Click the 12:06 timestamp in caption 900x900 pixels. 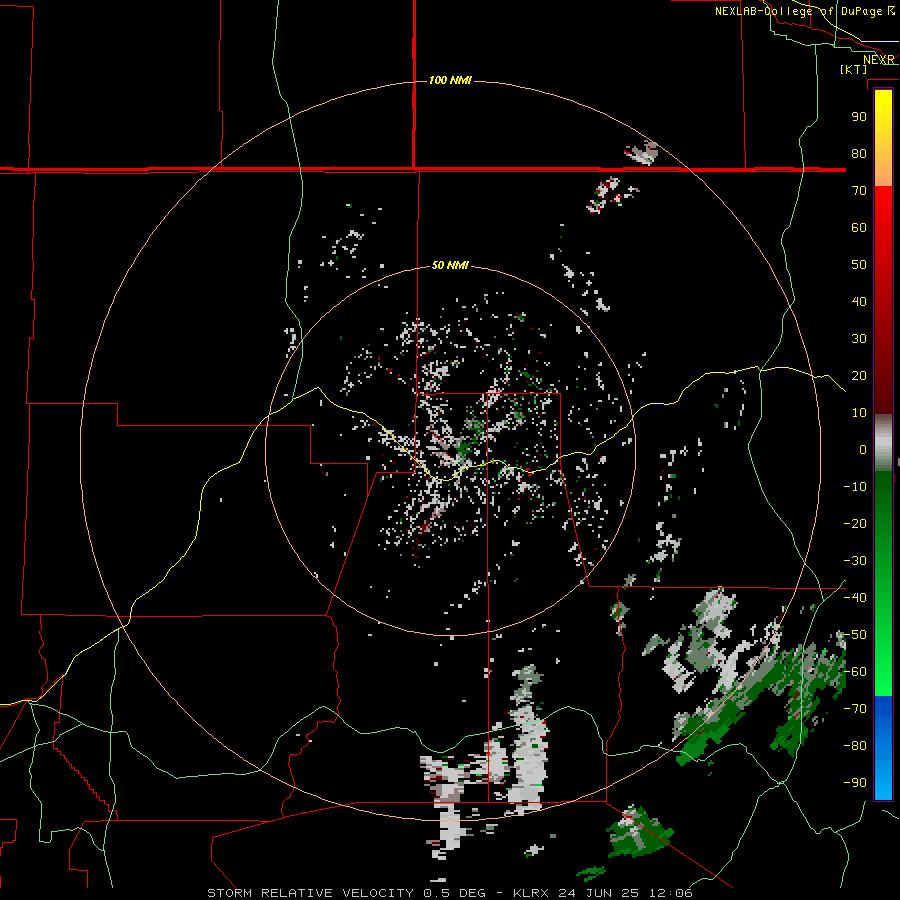click(671, 893)
